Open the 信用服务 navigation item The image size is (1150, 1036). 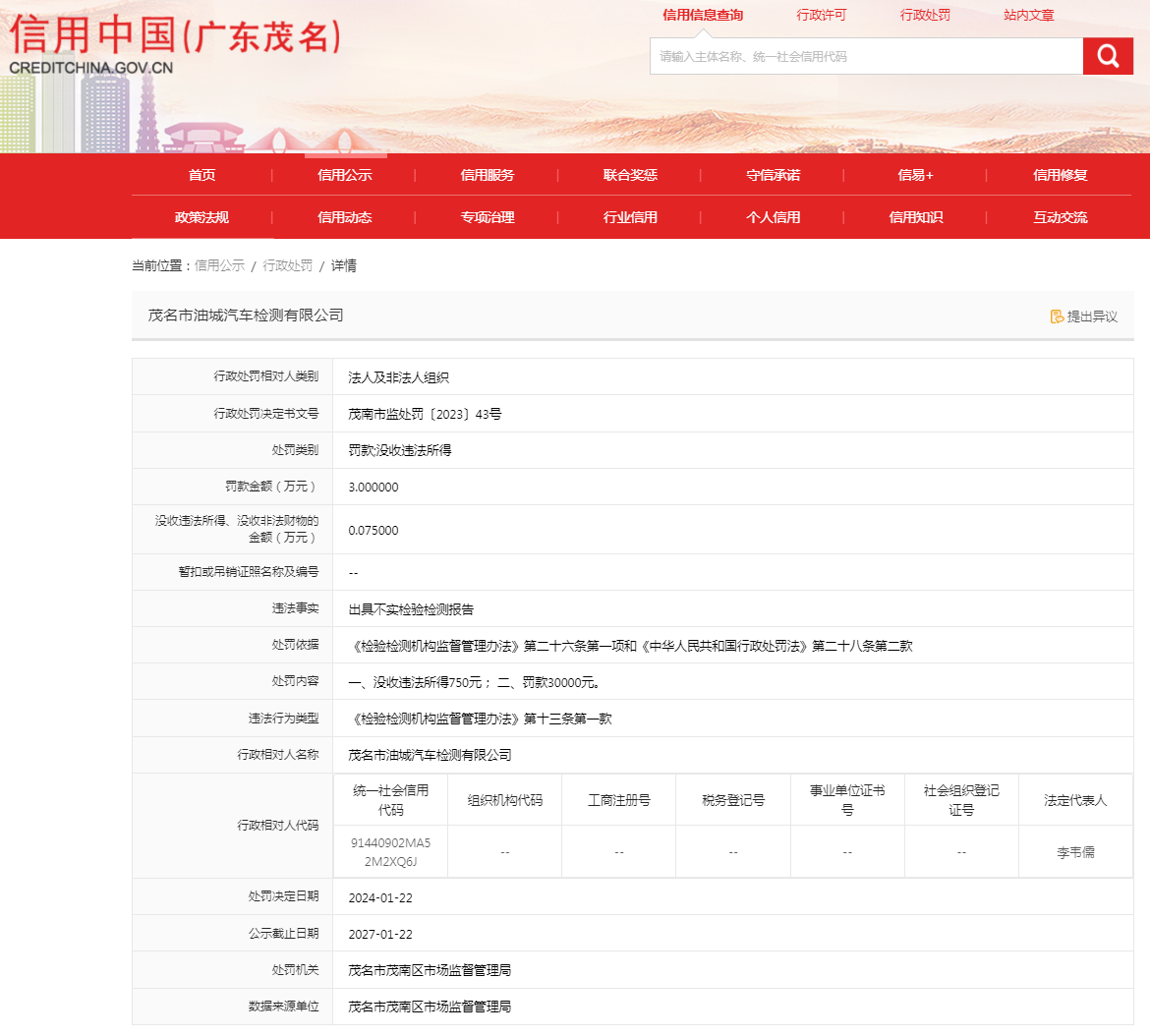click(x=487, y=175)
